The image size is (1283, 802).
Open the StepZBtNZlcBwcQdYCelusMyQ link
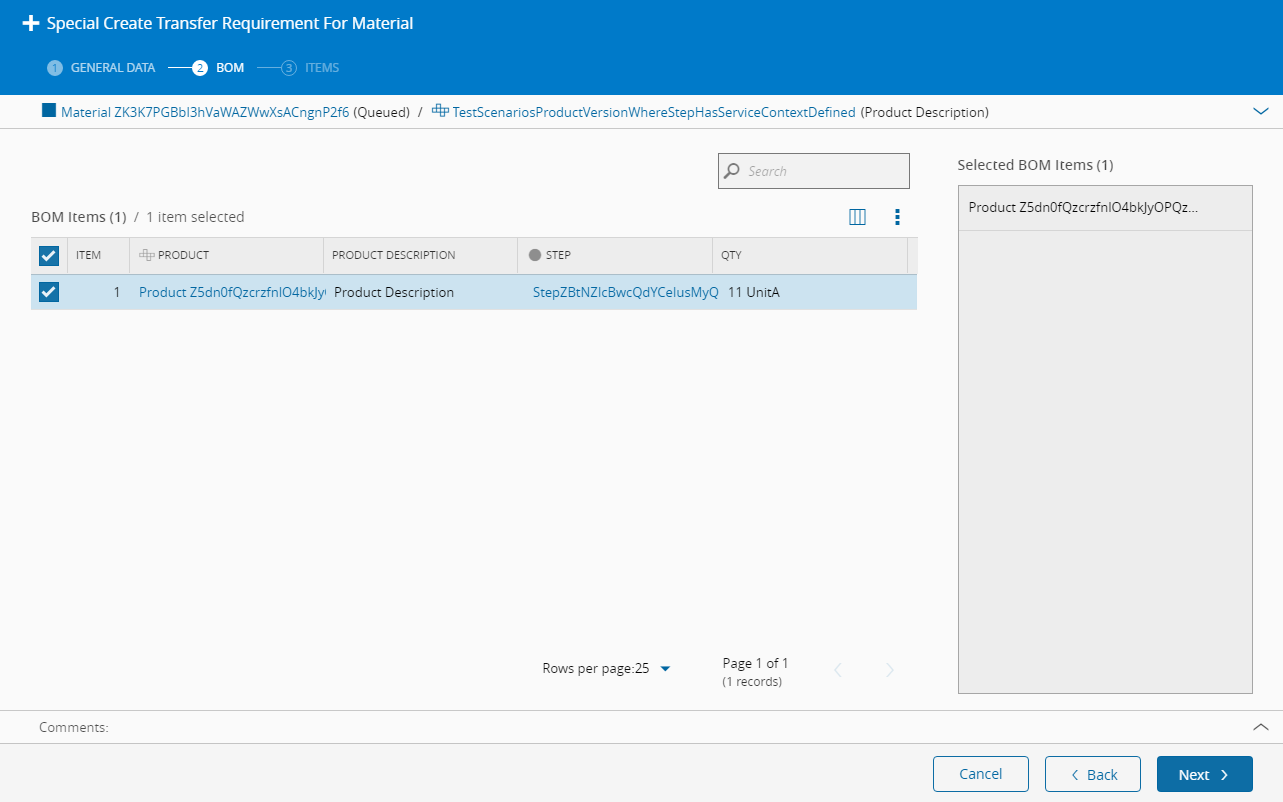pos(625,293)
